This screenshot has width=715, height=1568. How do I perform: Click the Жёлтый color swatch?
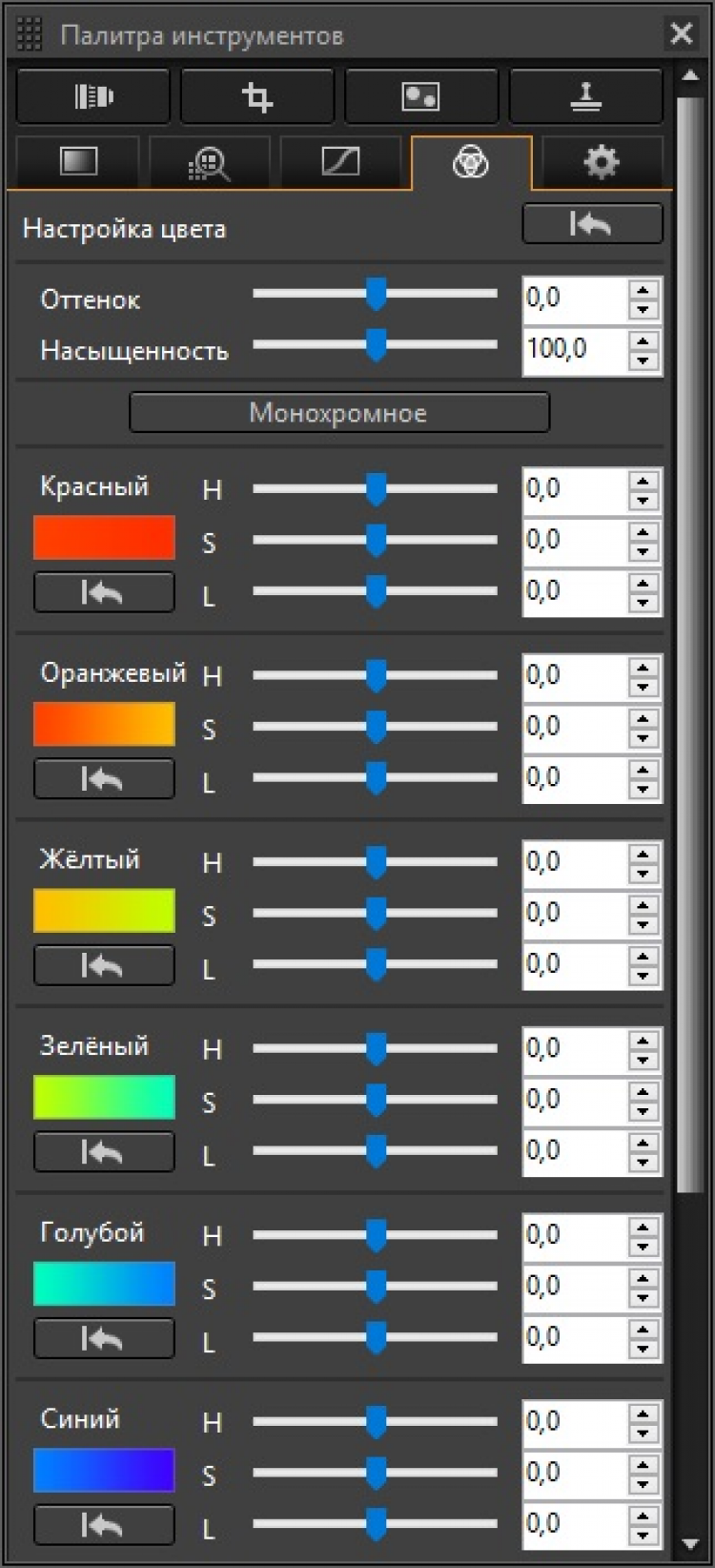[x=104, y=911]
